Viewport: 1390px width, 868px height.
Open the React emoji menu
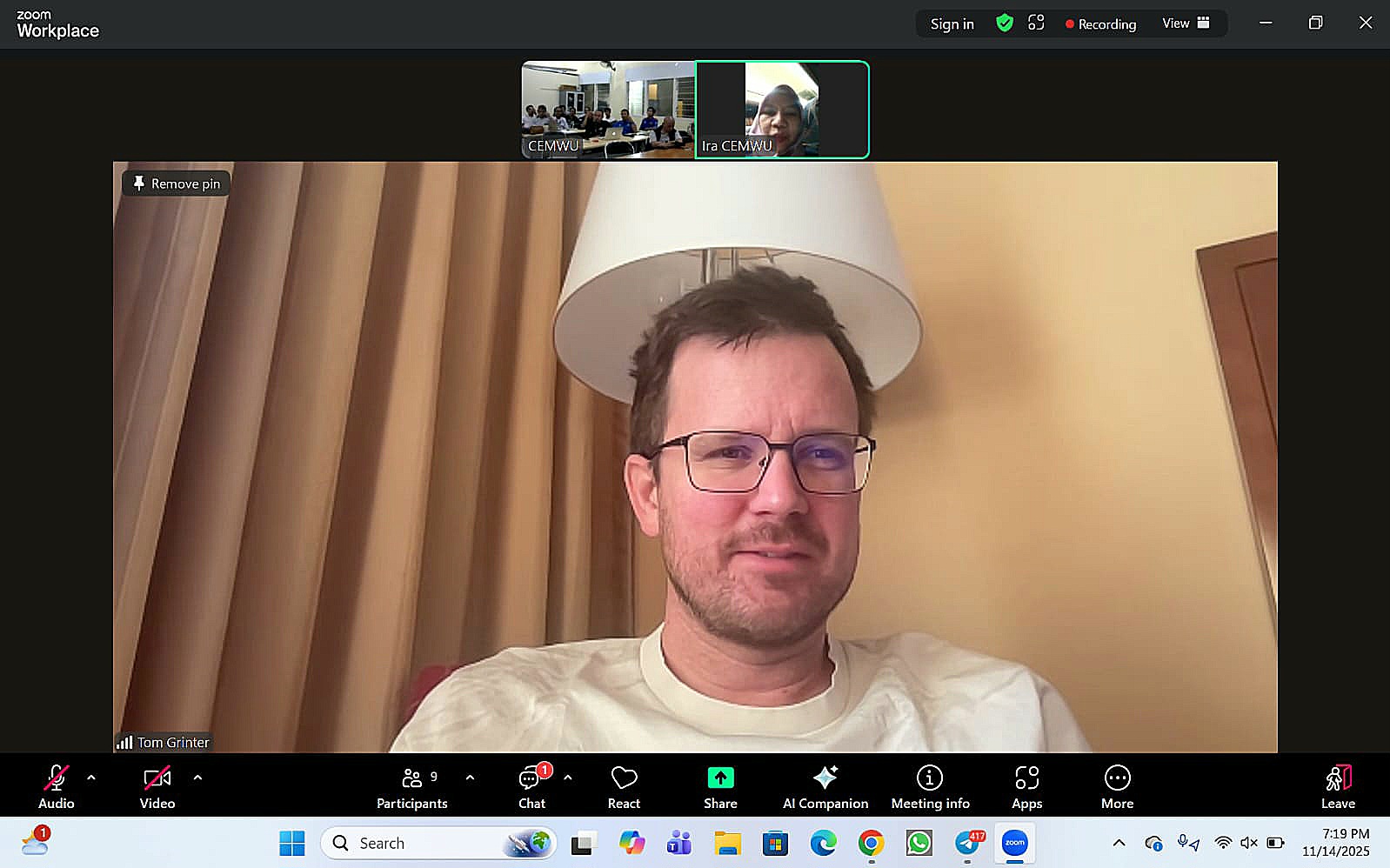(624, 787)
